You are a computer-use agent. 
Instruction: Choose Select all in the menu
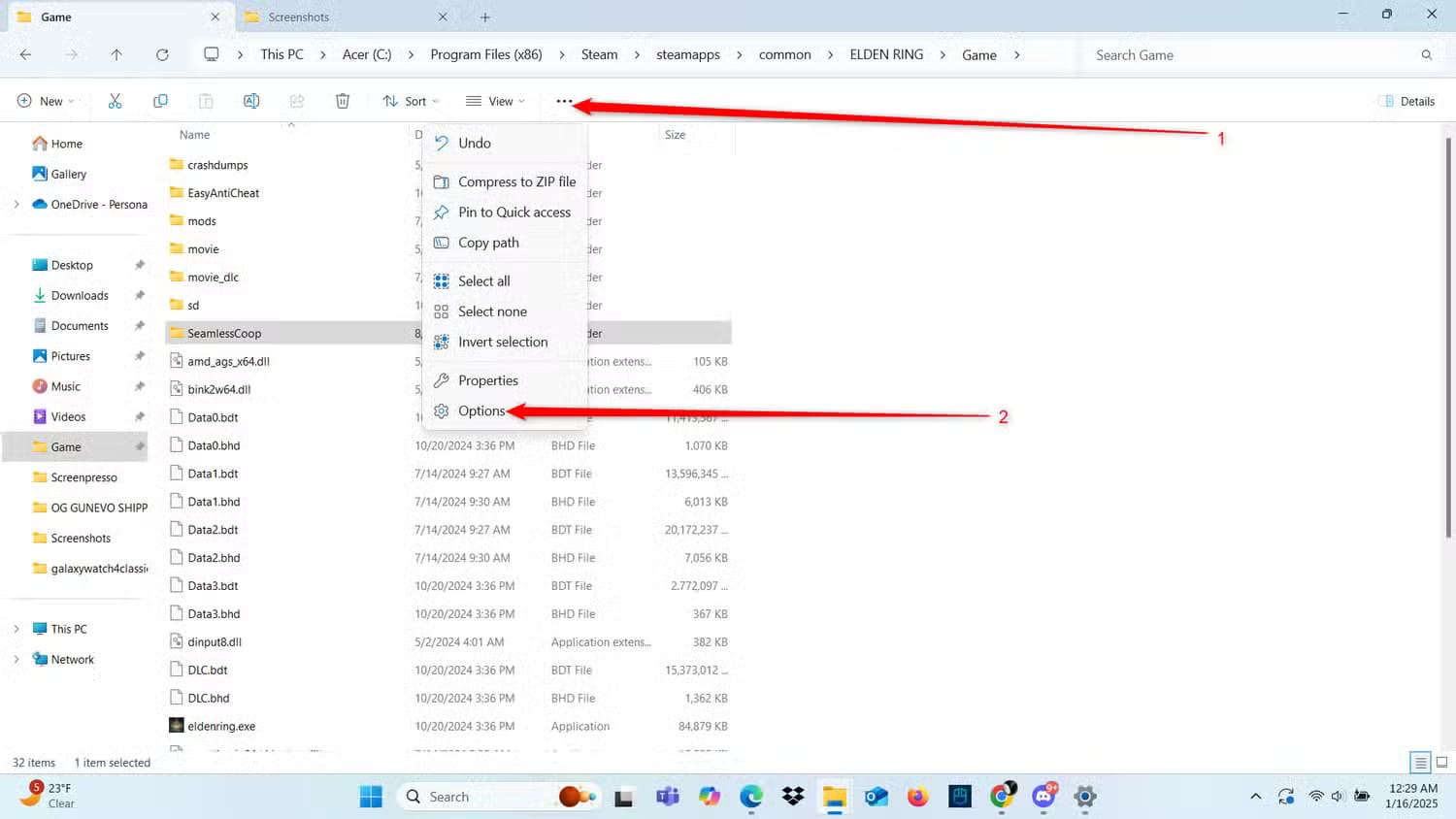pos(505,281)
